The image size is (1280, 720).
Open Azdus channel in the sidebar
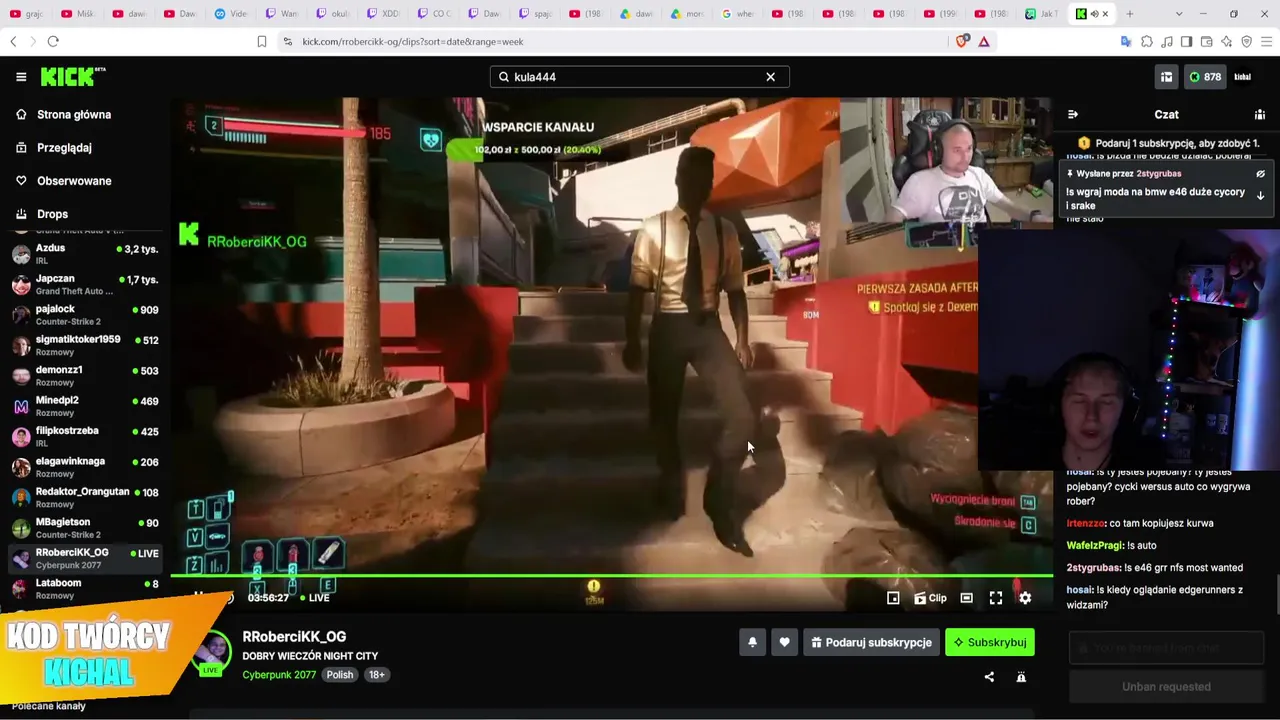point(85,254)
